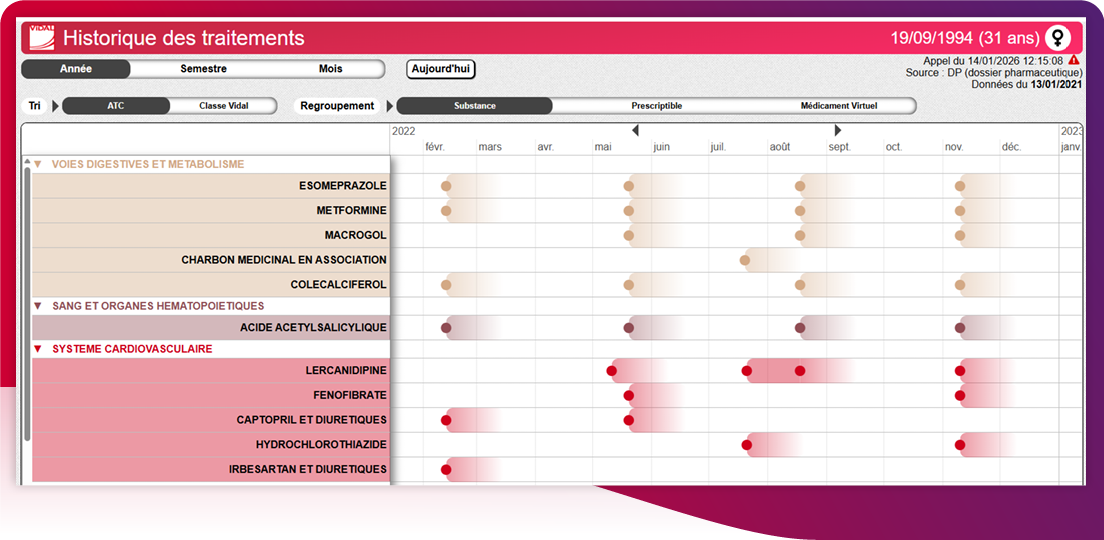Click the Aujourd'hui button
Image resolution: width=1104 pixels, height=540 pixels.
point(440,69)
